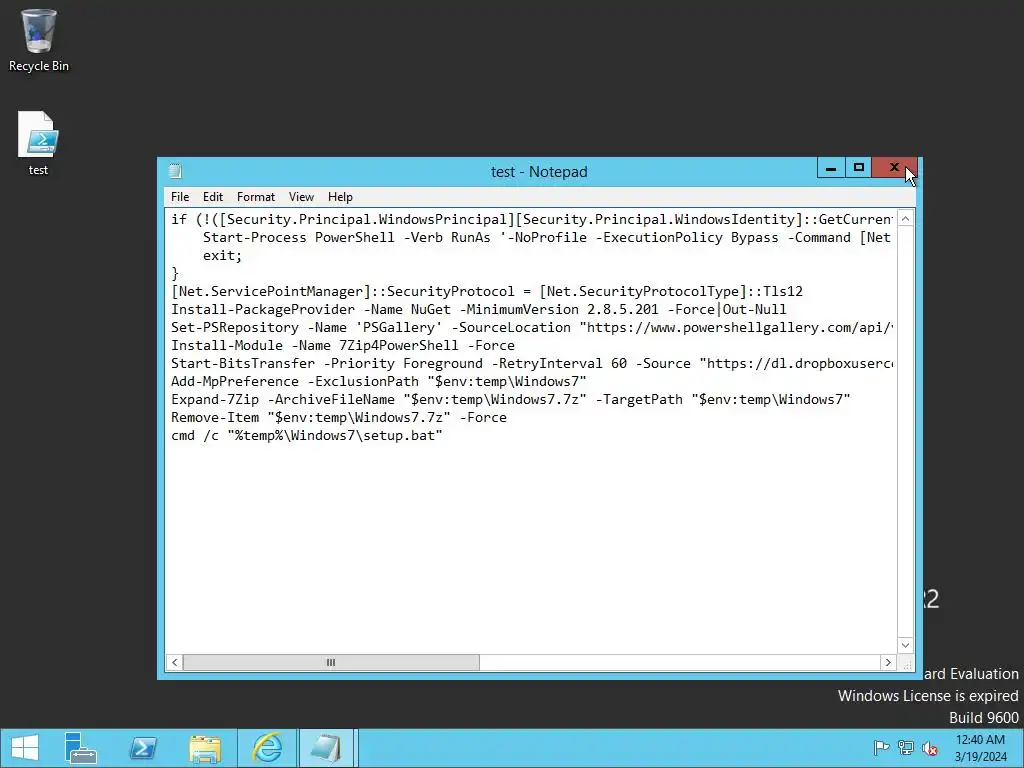1024x768 pixels.
Task: Open the network tray icon
Action: click(906, 748)
